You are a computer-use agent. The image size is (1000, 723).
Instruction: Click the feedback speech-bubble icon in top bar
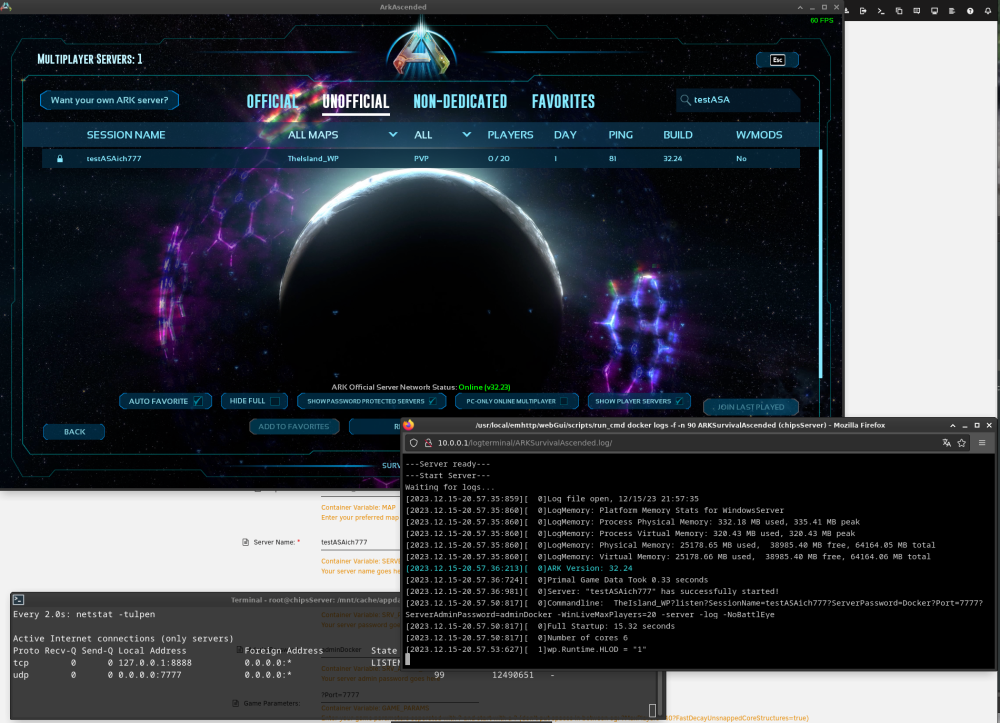(916, 11)
